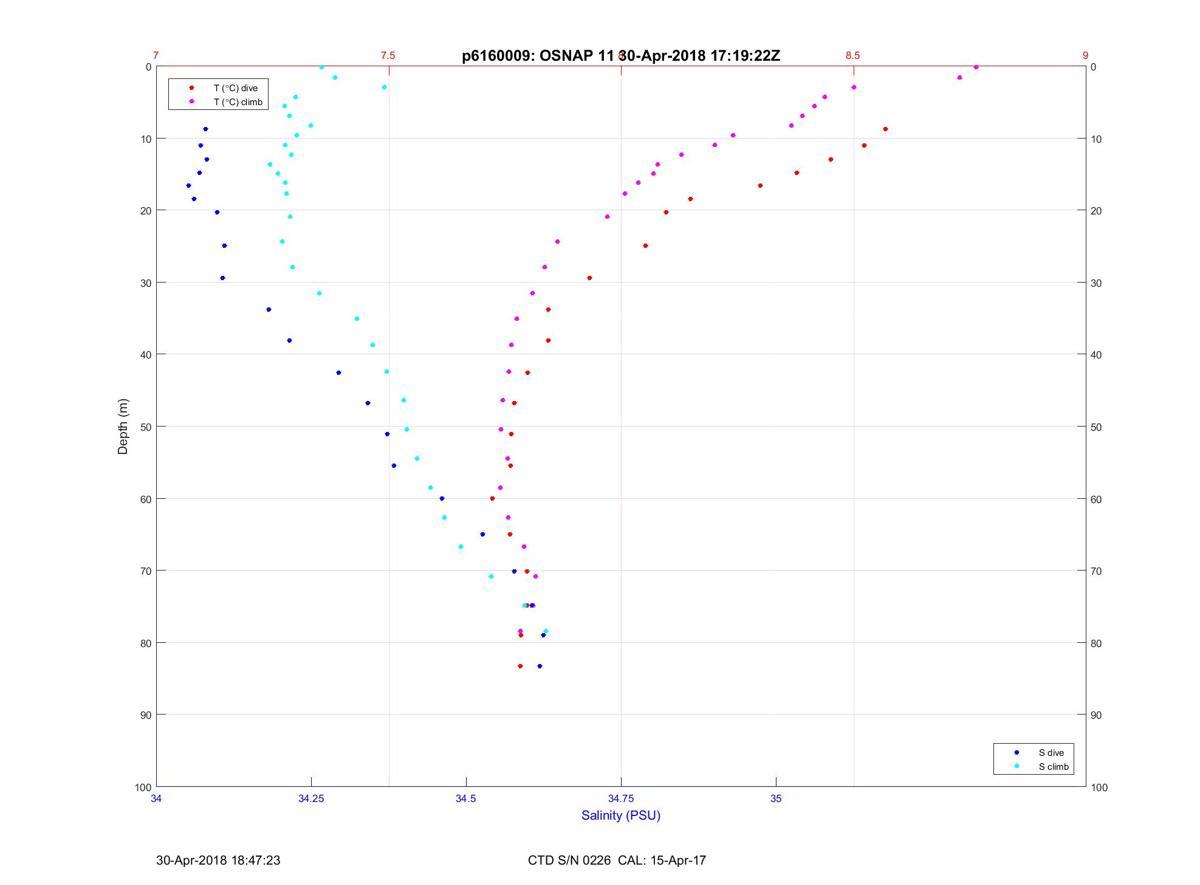Click the '30' depth tick on left axis
This screenshot has width=1200, height=885.
pyautogui.click(x=145, y=283)
